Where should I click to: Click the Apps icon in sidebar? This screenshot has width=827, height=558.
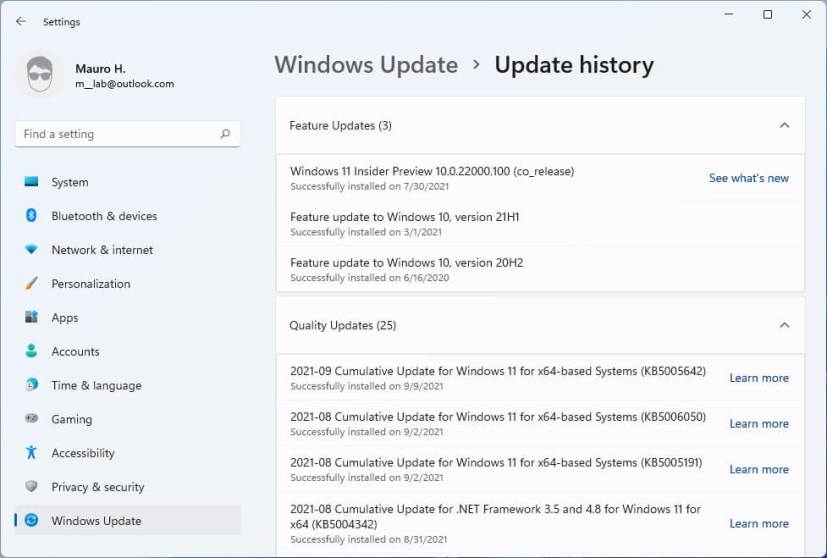[31, 317]
